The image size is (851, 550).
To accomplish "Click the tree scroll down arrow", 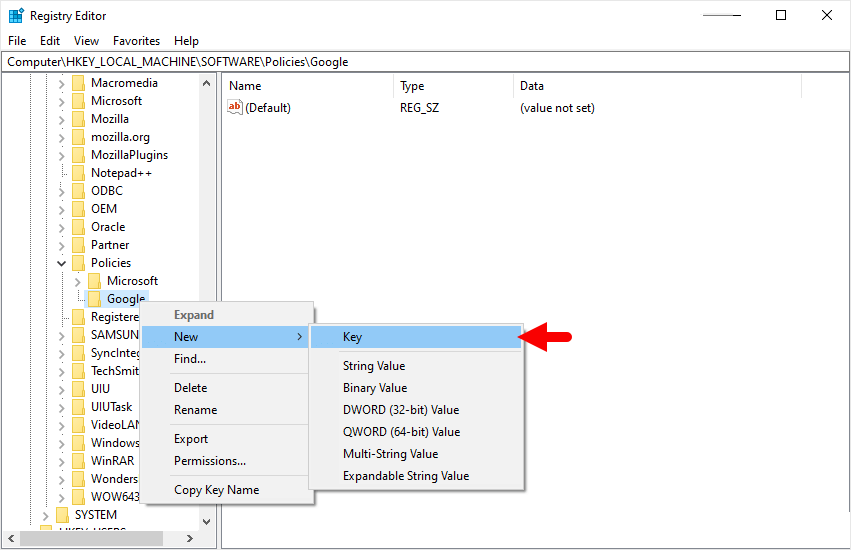I will tap(206, 522).
